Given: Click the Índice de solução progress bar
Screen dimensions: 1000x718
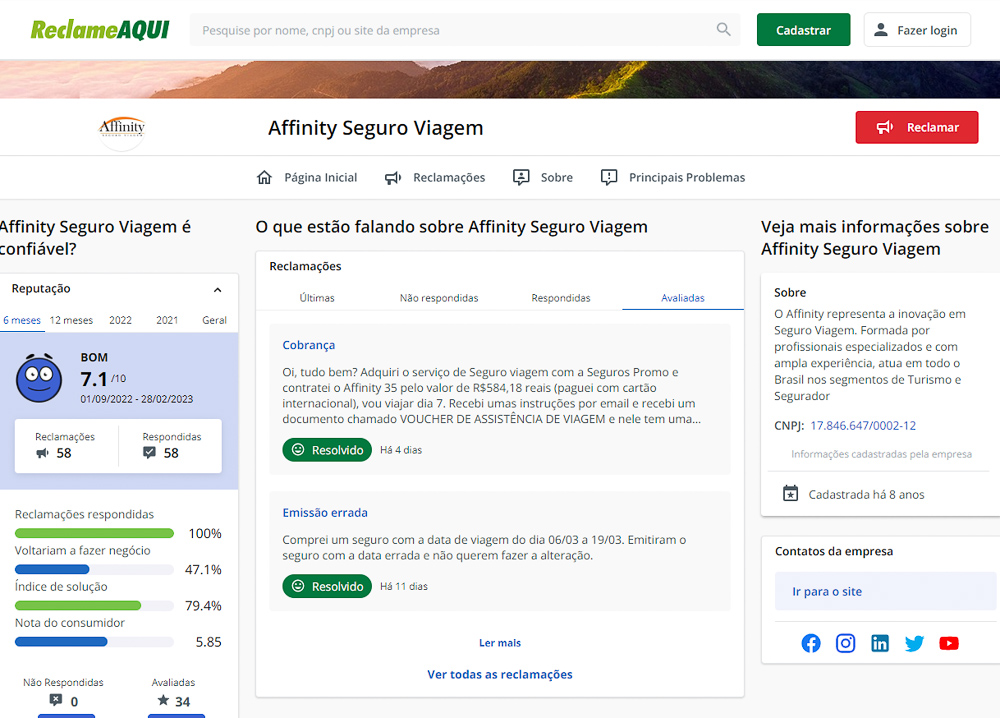Looking at the screenshot, I should tap(94, 605).
